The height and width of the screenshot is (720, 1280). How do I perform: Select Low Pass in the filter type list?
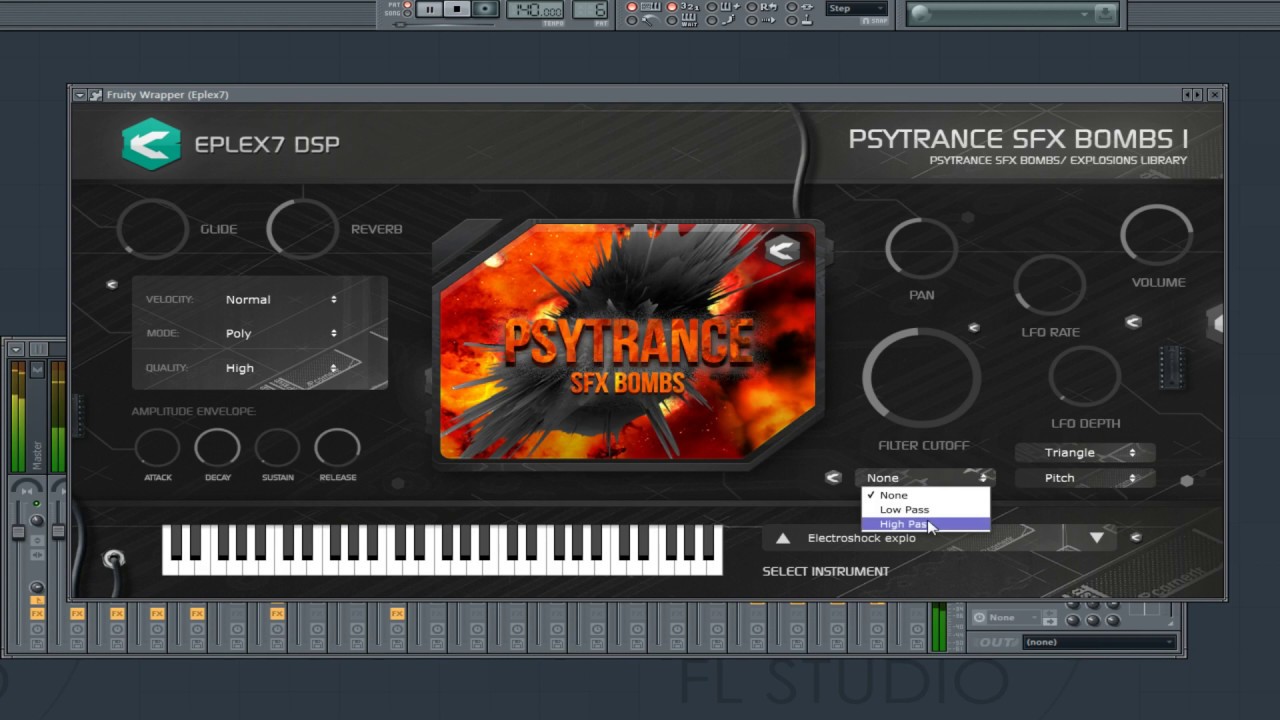pyautogui.click(x=926, y=509)
